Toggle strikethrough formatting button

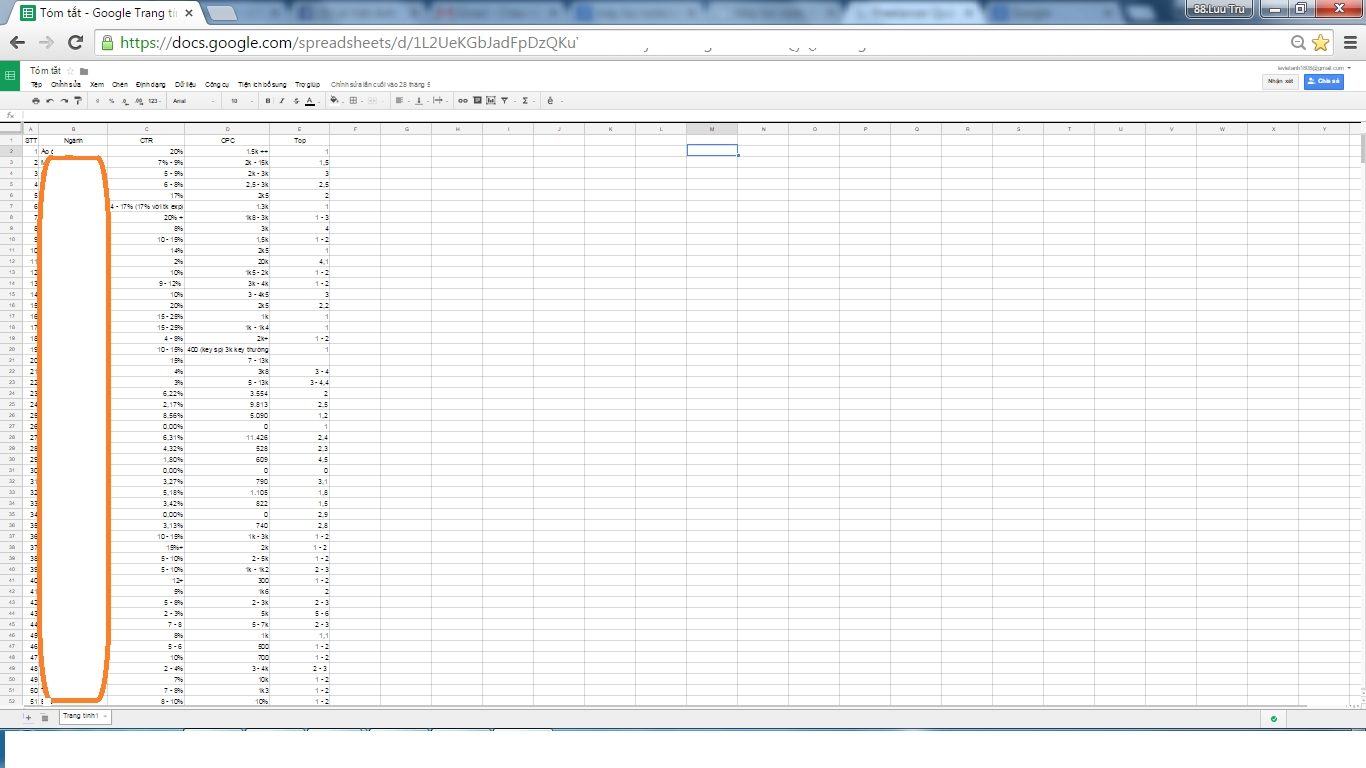click(x=296, y=101)
